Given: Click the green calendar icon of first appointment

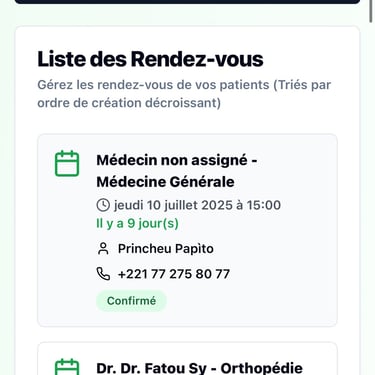Looking at the screenshot, I should click(67, 163).
